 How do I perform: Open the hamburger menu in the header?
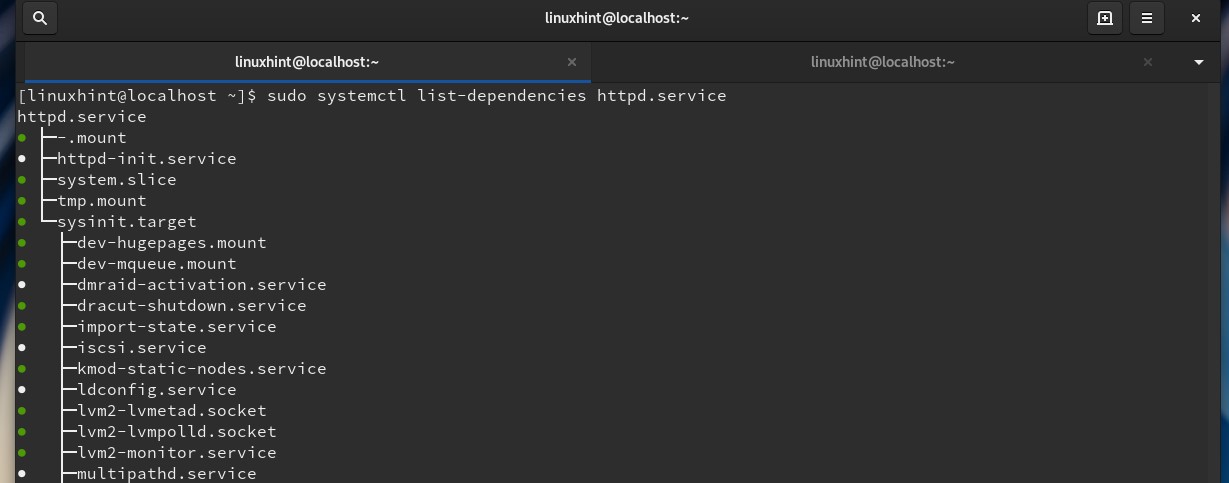pos(1147,18)
